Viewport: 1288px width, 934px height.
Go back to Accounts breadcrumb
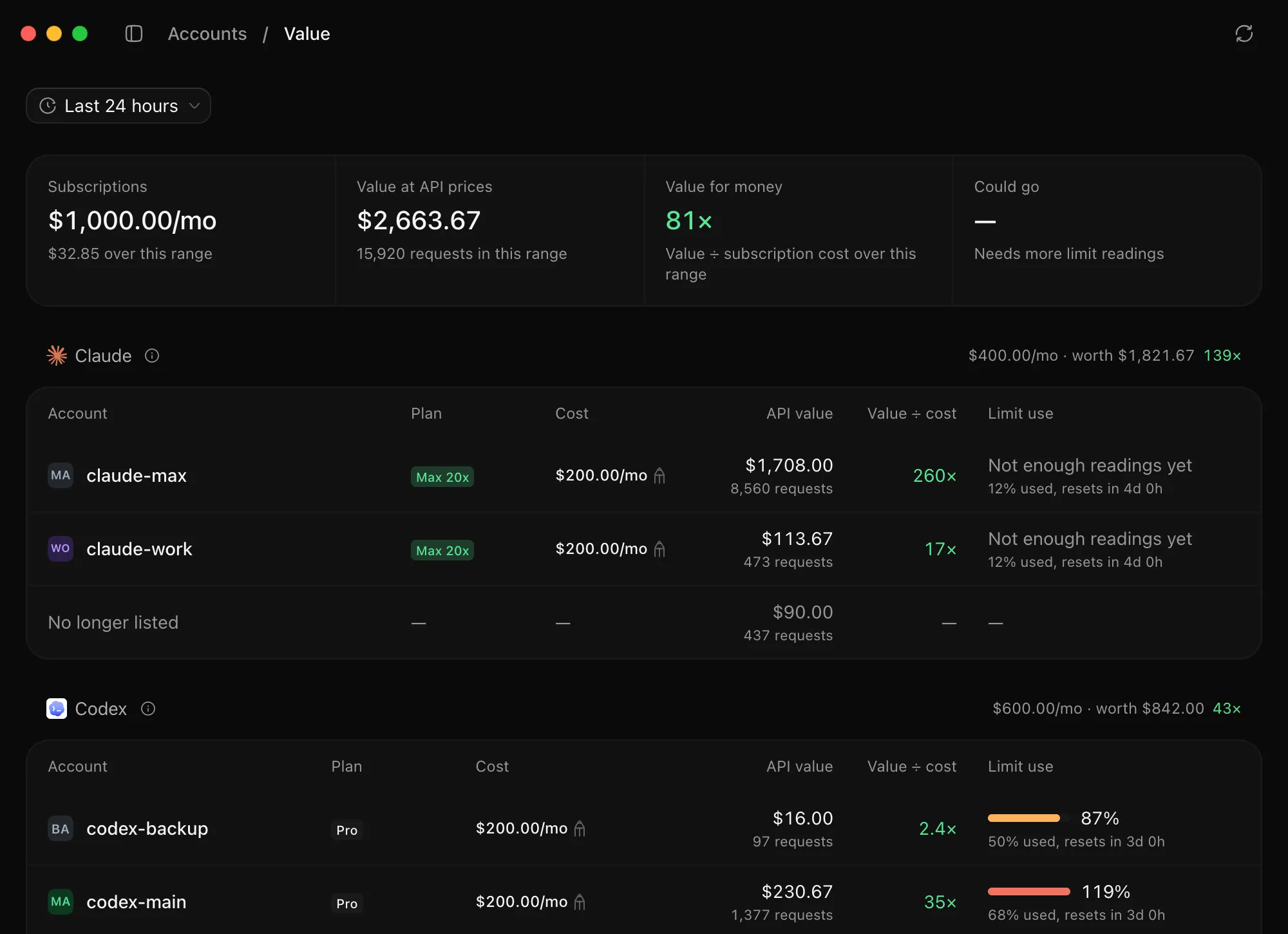tap(207, 33)
